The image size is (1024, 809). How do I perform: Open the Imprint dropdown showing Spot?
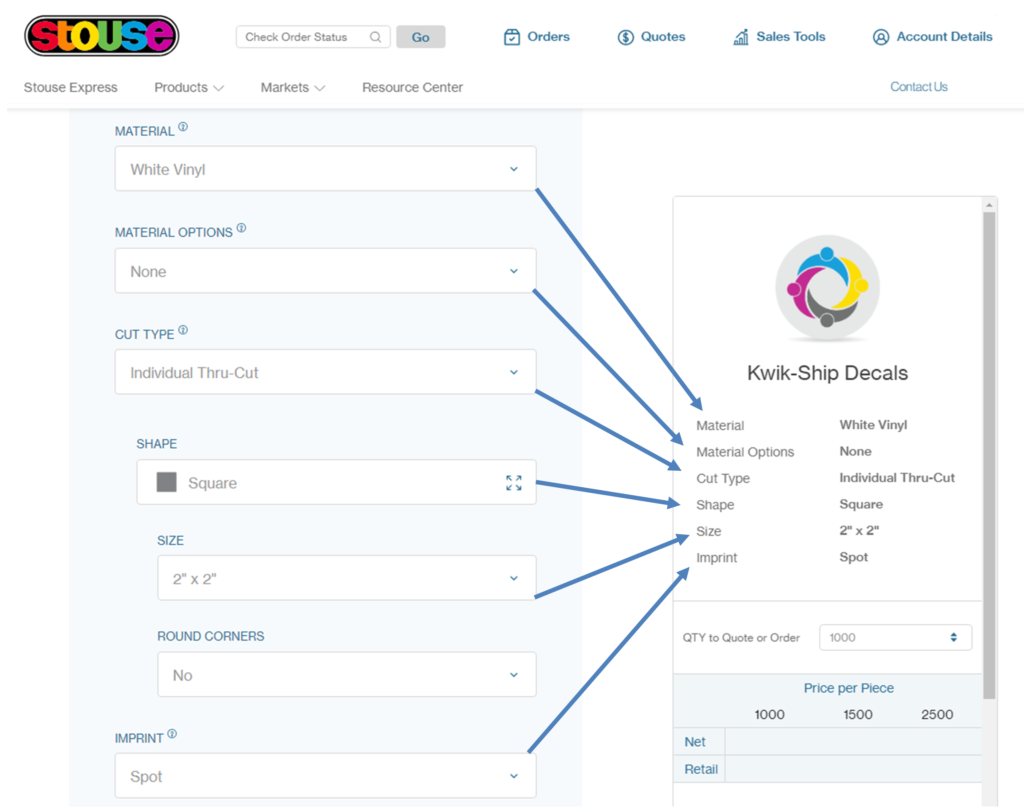pyautogui.click(x=325, y=776)
